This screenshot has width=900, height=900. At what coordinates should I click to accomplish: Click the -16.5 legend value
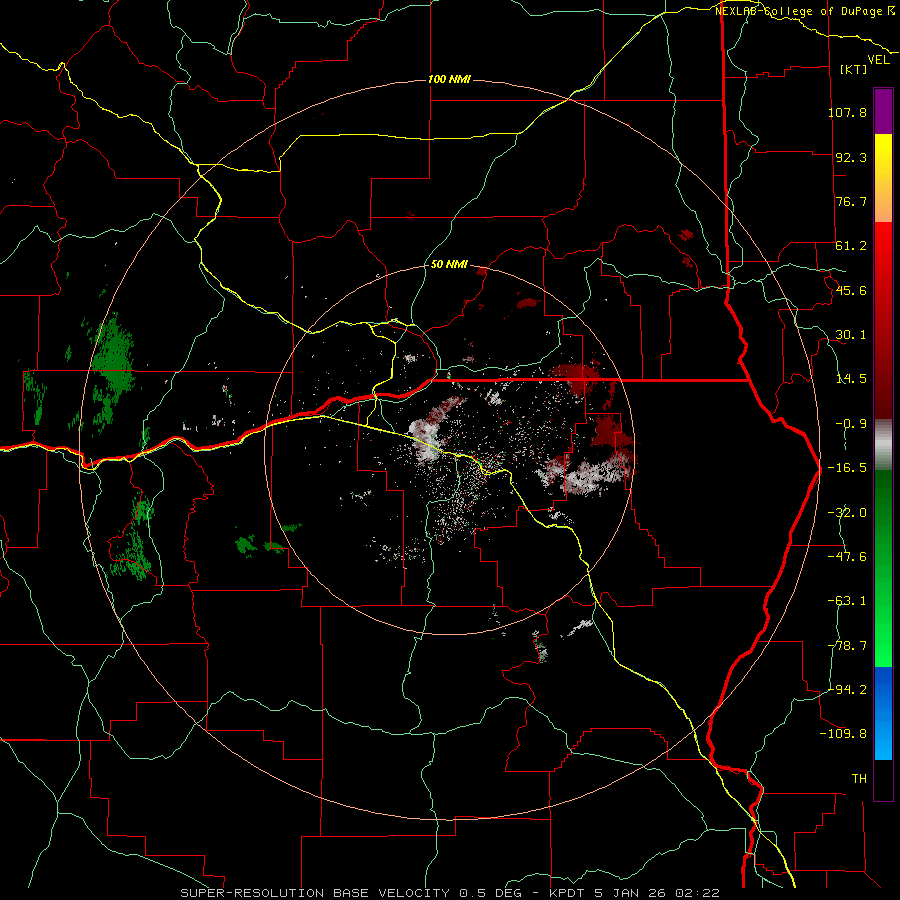point(847,468)
